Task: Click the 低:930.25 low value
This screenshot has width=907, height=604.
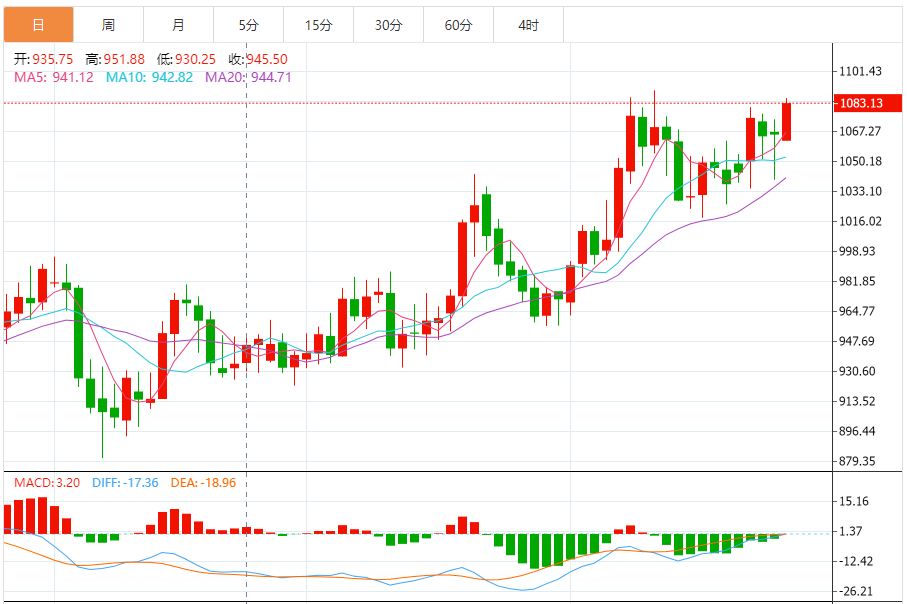Action: [186, 59]
